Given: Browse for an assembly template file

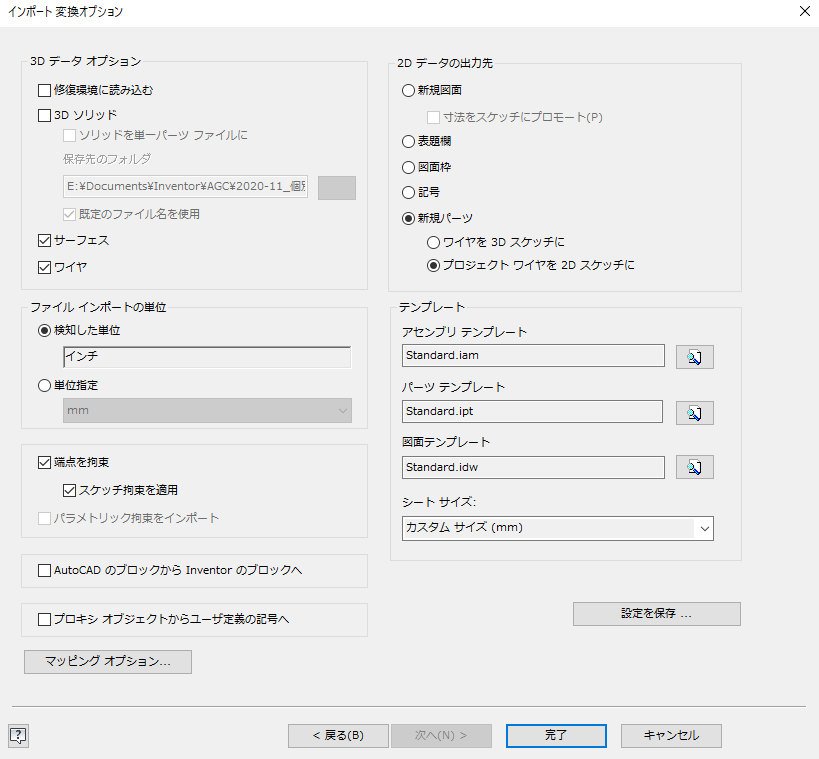Looking at the screenshot, I should [694, 357].
